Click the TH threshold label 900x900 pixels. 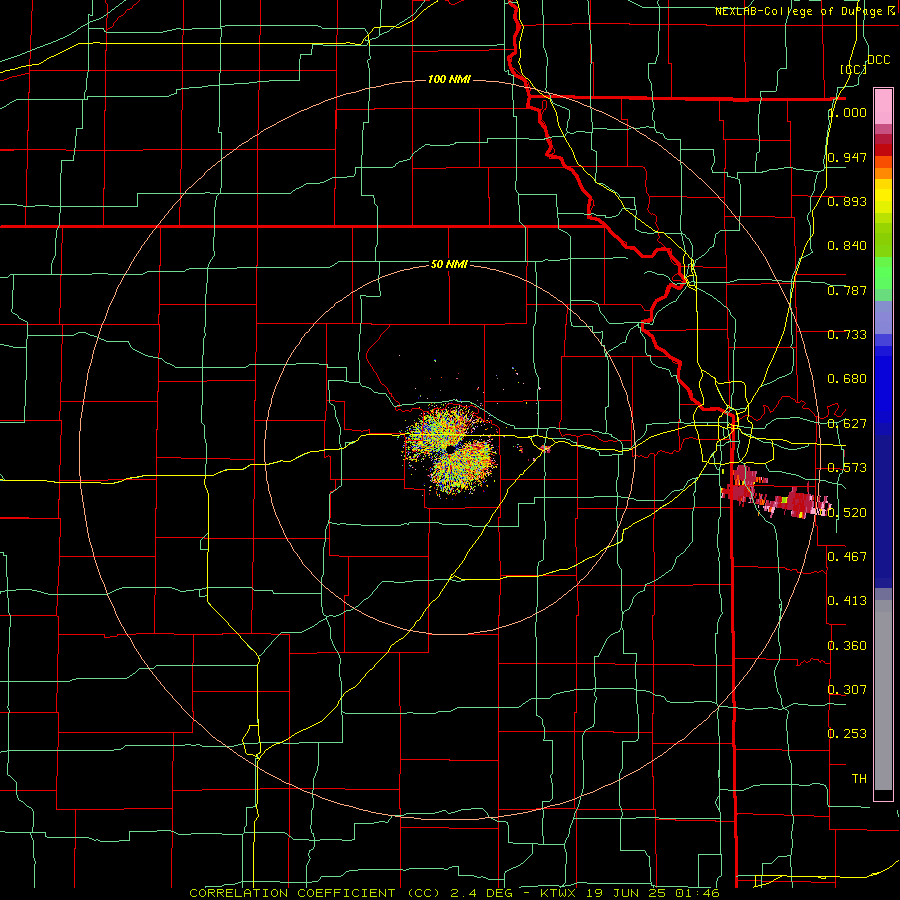(x=859, y=778)
